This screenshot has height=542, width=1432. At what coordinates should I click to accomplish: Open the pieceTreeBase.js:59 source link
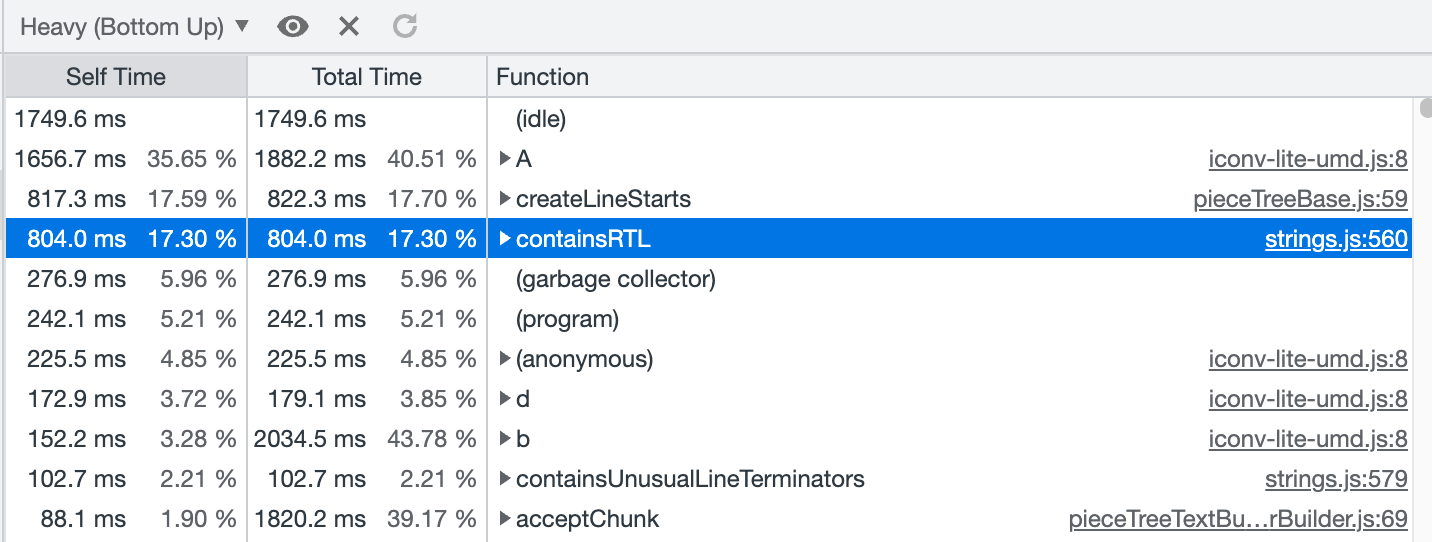(1300, 199)
